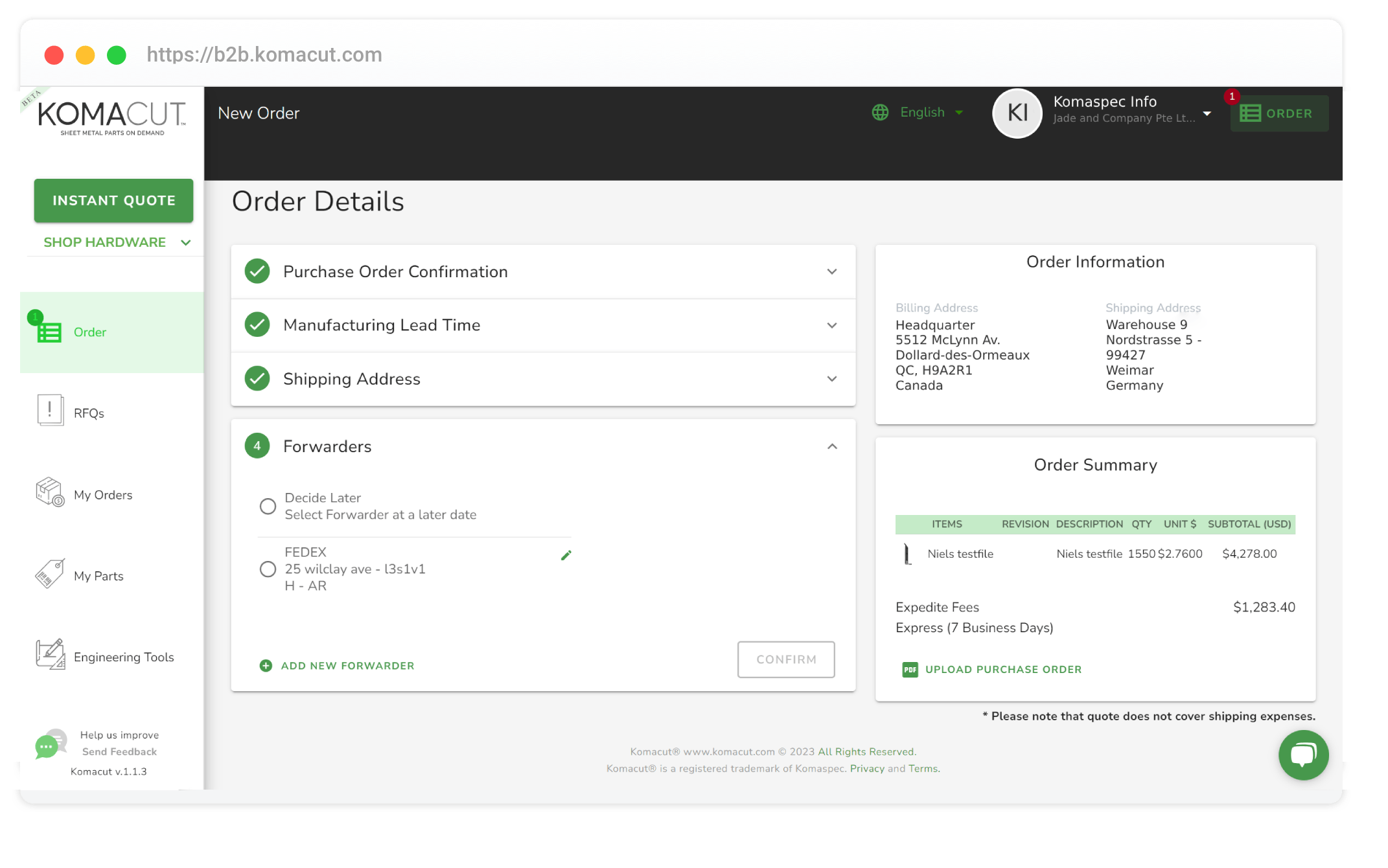Expand Purchase Order Confirmation section
Image resolution: width=1388 pixels, height=868 pixels.
[832, 271]
